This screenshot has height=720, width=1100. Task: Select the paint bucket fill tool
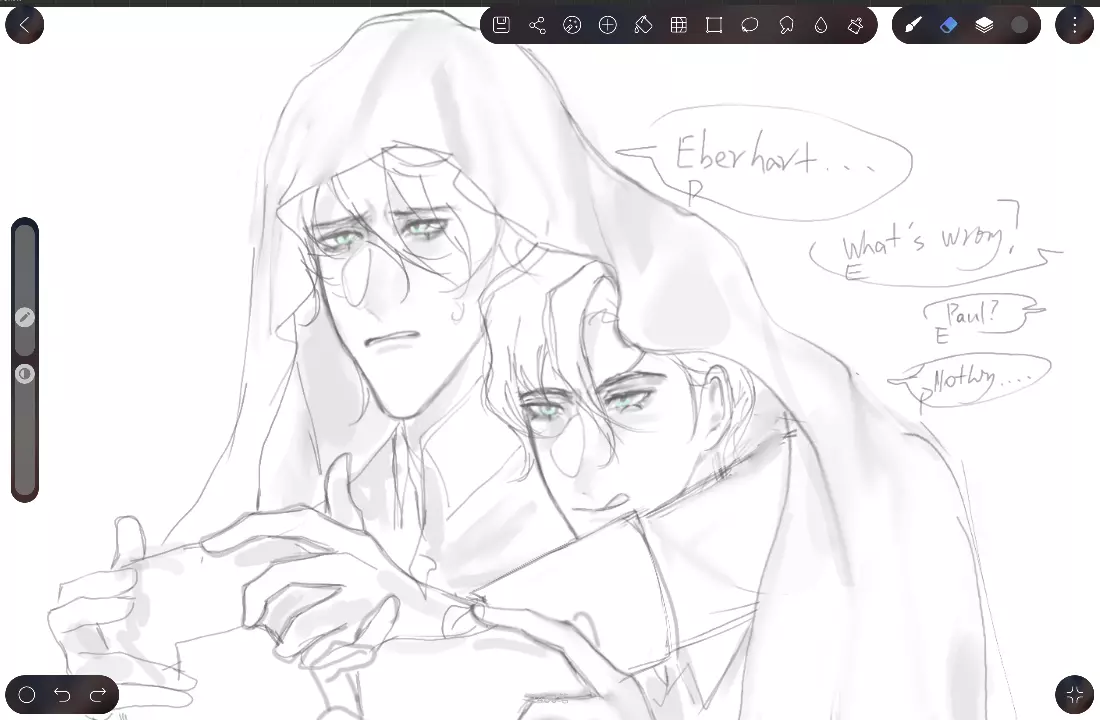point(643,25)
